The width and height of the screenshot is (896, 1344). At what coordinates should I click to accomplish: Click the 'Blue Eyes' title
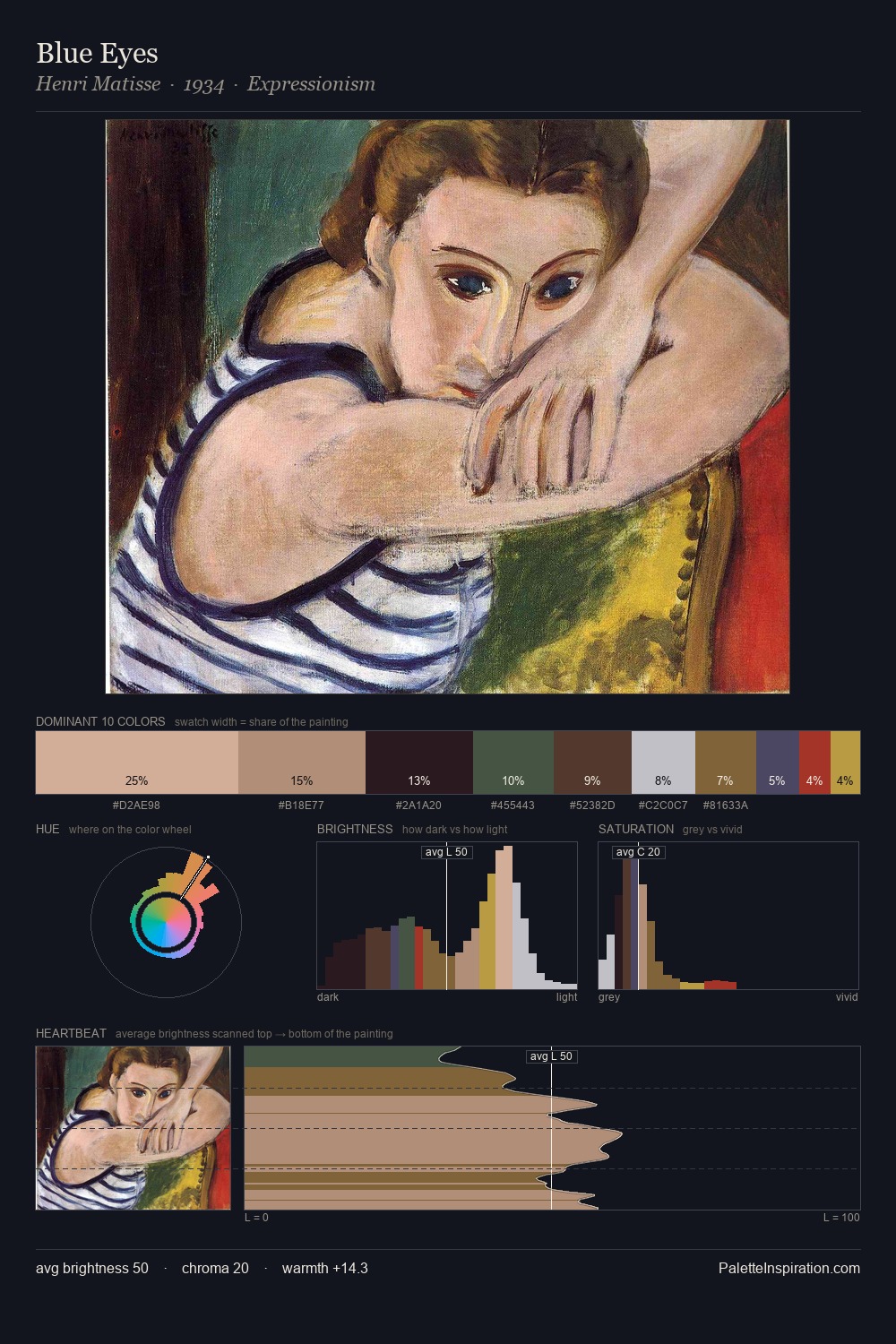pos(97,54)
